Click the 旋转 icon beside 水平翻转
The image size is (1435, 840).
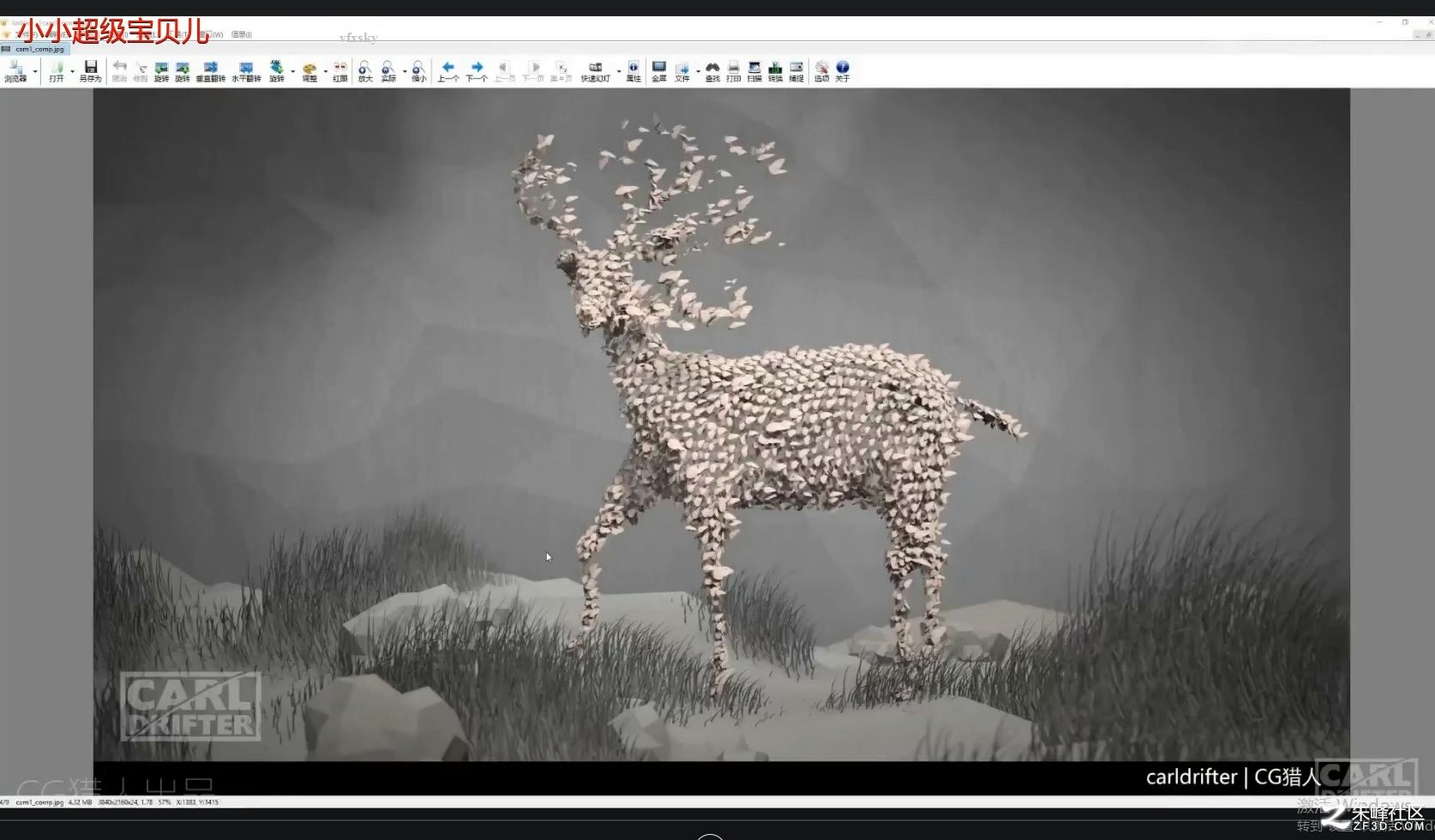(277, 71)
